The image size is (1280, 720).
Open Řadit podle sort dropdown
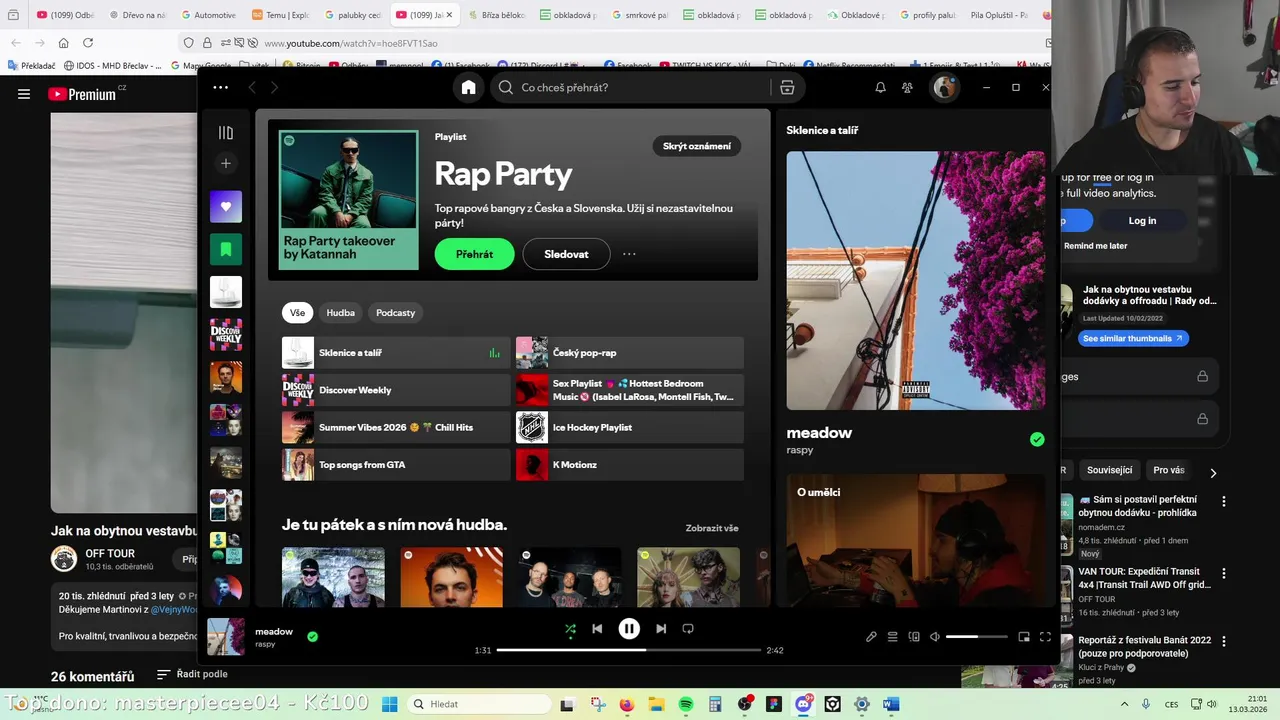point(192,674)
